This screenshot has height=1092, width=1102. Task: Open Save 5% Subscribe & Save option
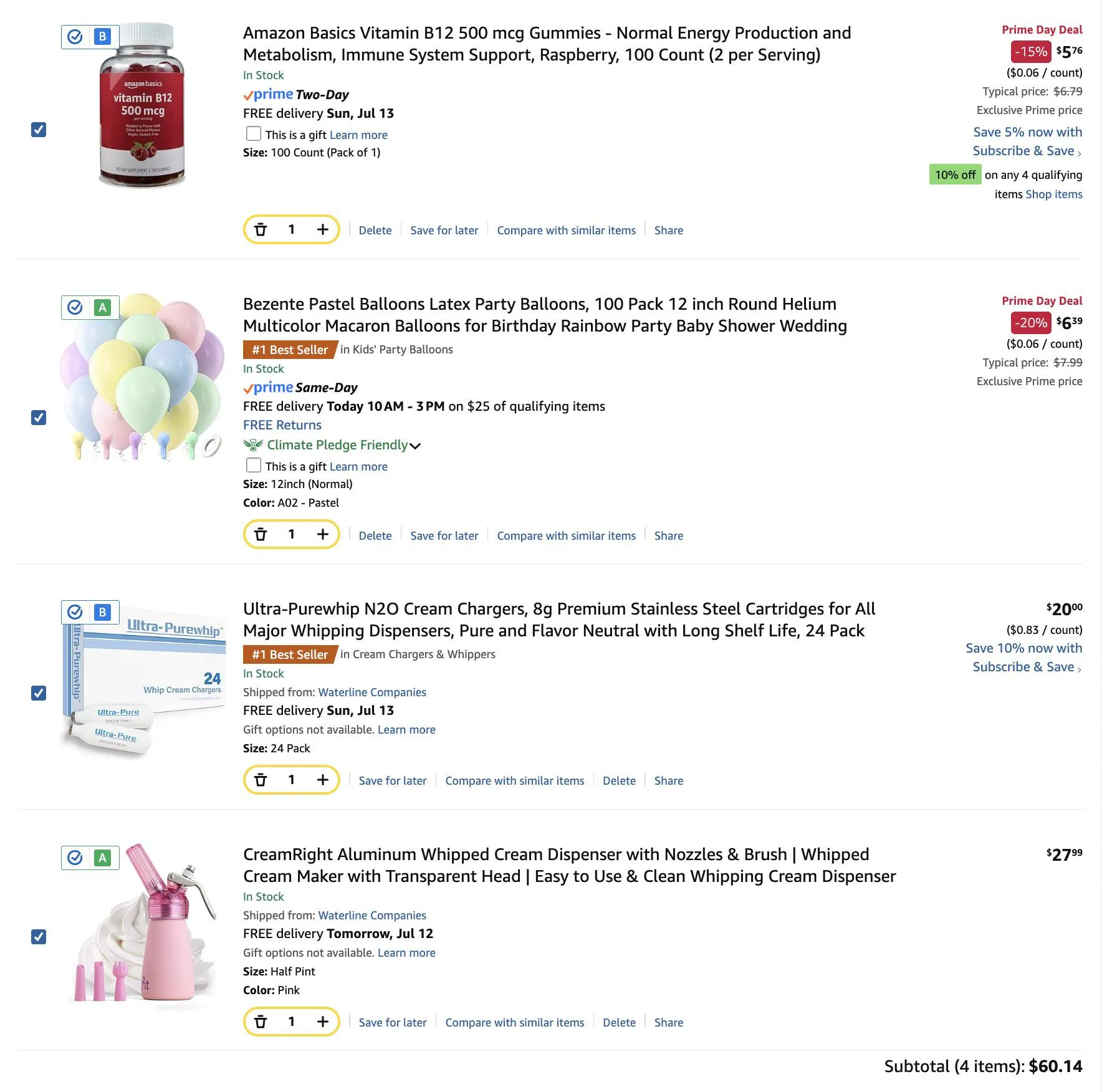1027,141
